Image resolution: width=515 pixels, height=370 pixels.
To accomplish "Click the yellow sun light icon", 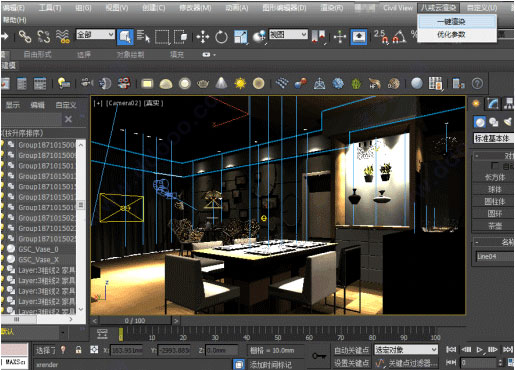I will tap(240, 83).
